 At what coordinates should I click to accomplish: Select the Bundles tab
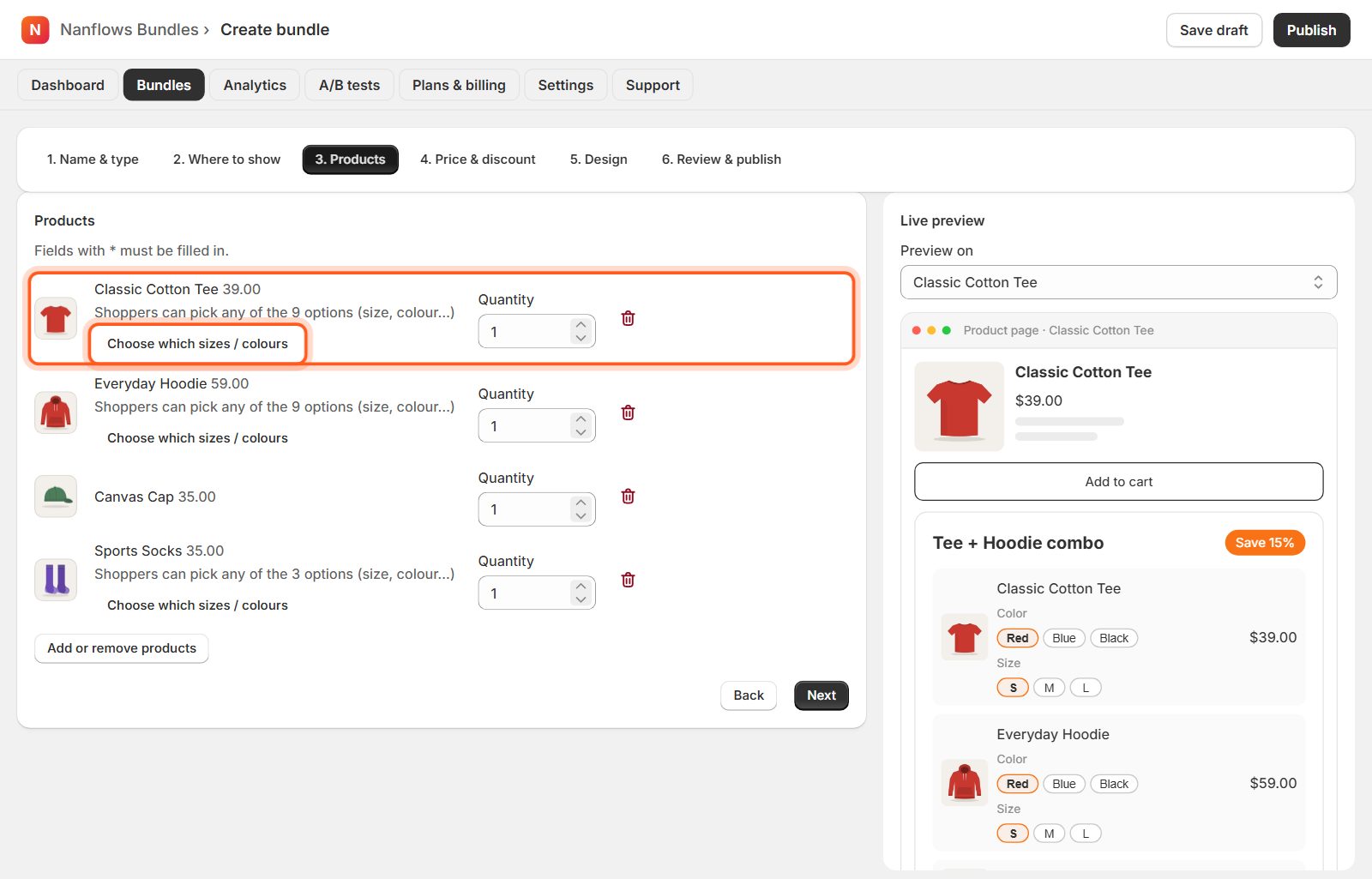tap(164, 85)
